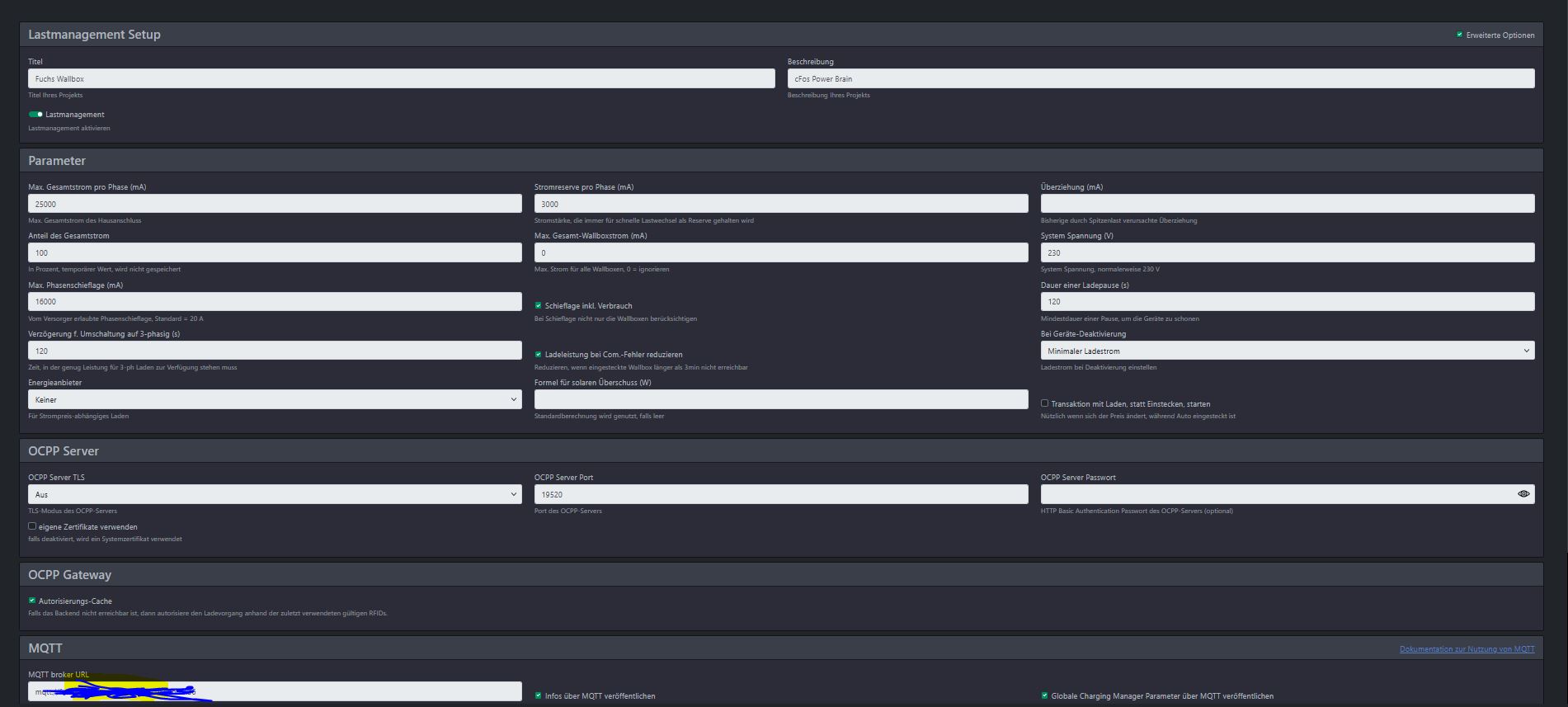Click the System Spannung field
This screenshot has height=707, width=1568.
(x=1288, y=252)
